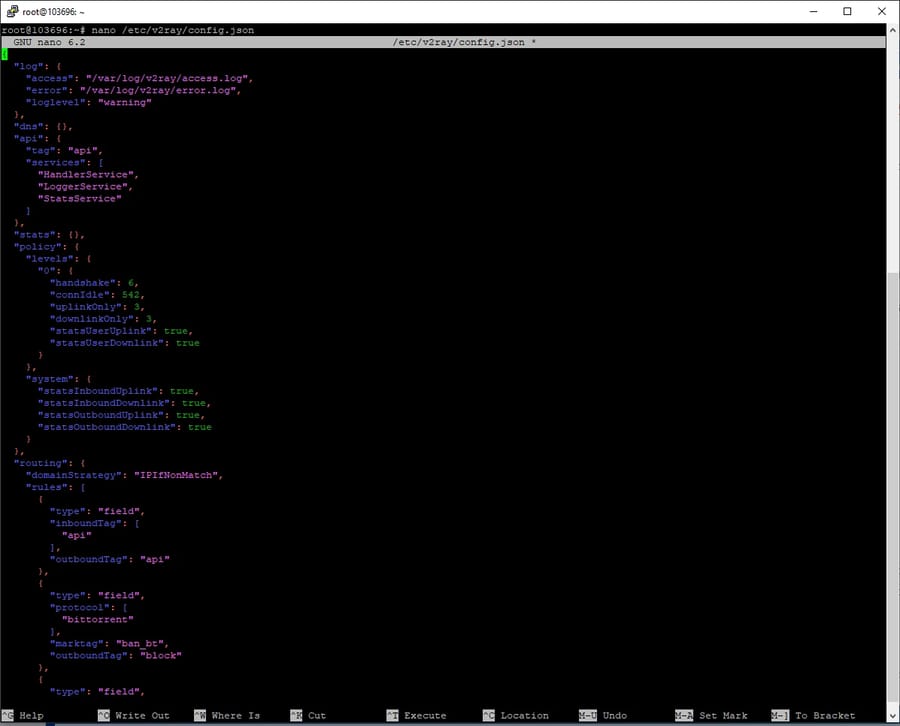This screenshot has width=900, height=726.
Task: Click the ^G Help shortcut
Action: (23, 715)
